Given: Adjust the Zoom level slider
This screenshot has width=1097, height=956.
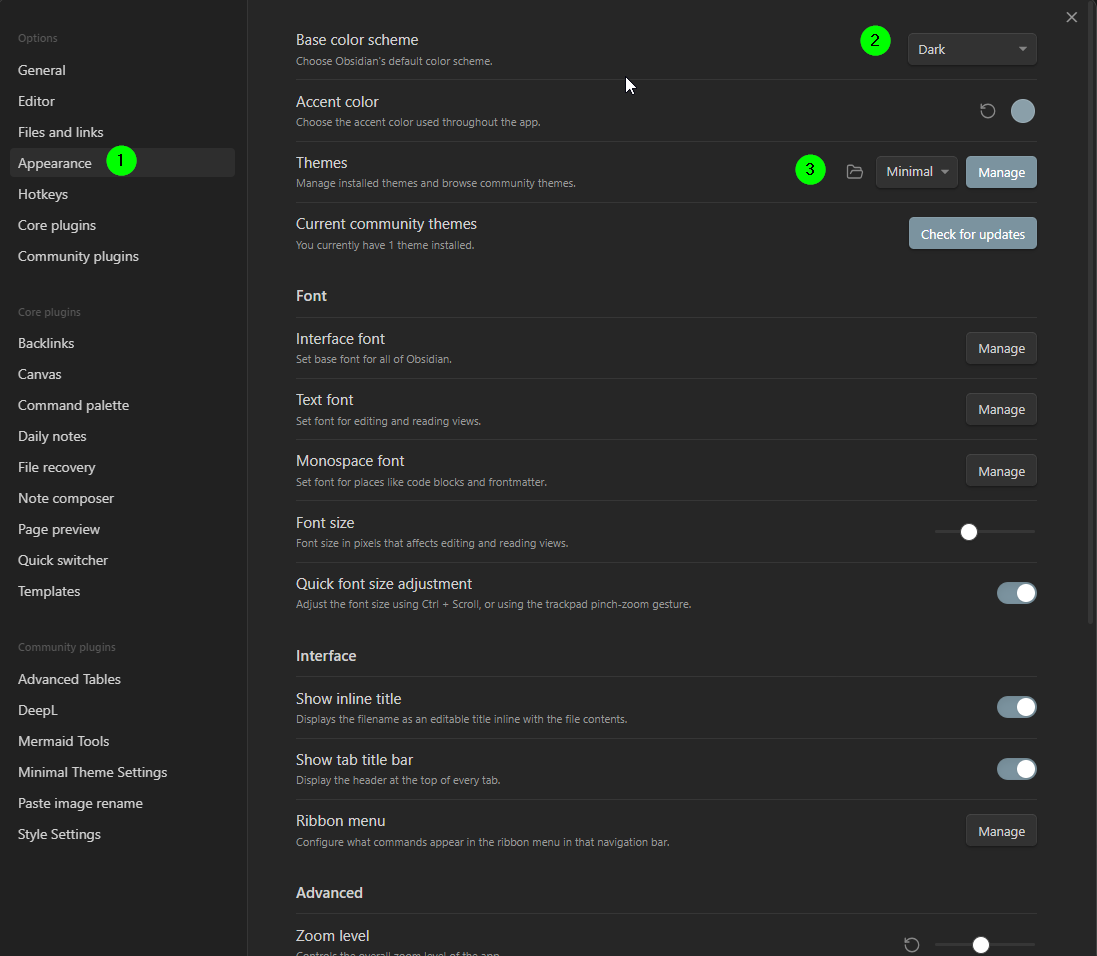Looking at the screenshot, I should pos(985,945).
